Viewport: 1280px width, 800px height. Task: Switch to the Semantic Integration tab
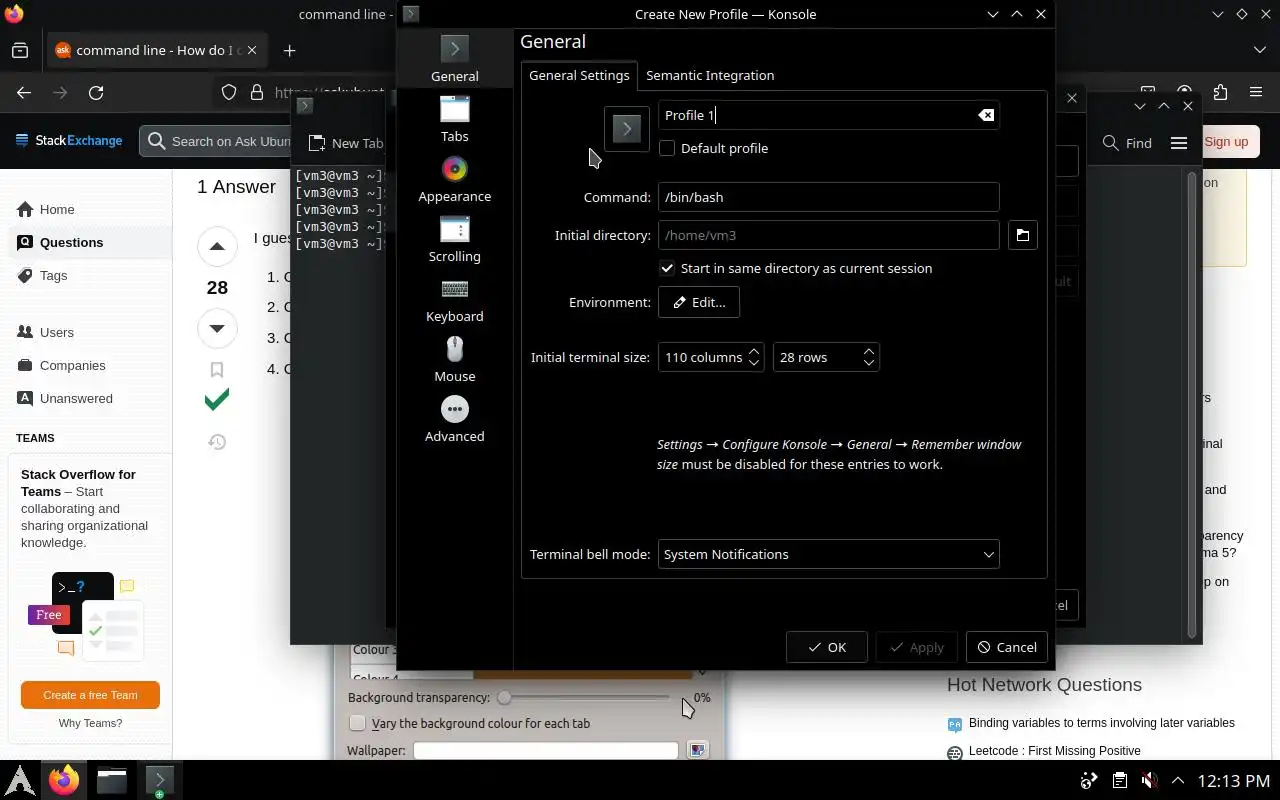click(x=710, y=75)
